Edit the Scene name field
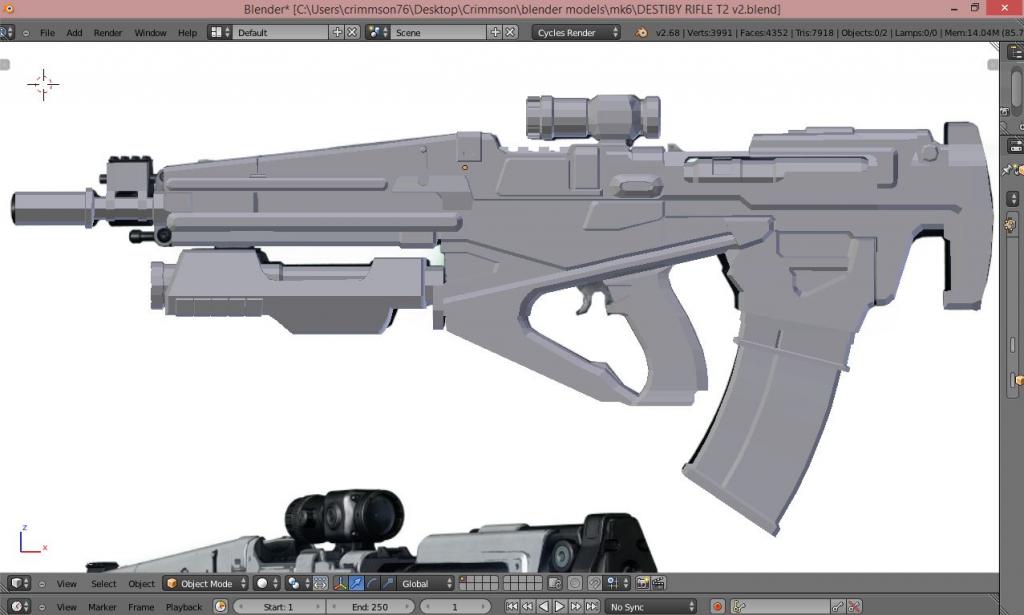The image size is (1024, 615). click(439, 32)
